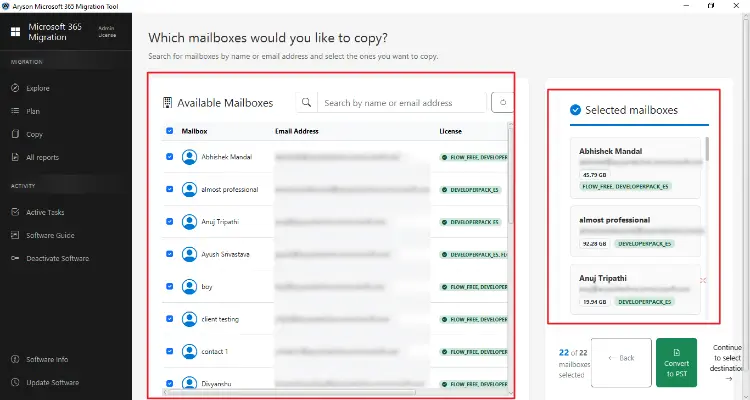Uncheck the boy mailbox

[x=169, y=286]
